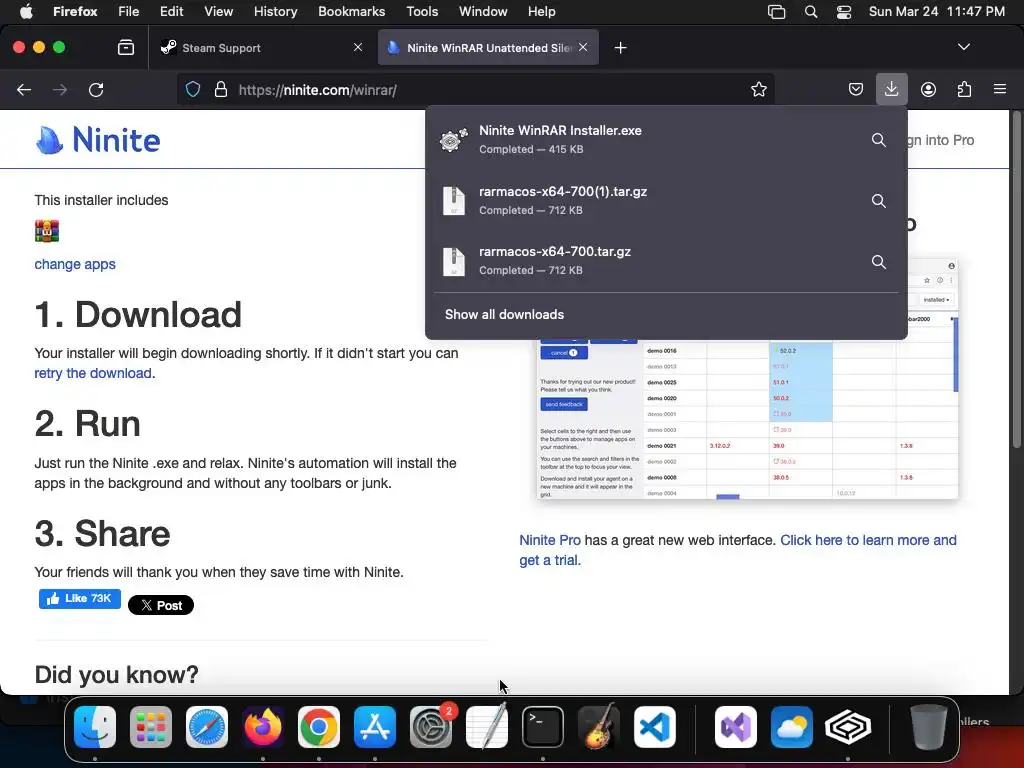The image size is (1024, 768).
Task: Launch Safari from the Dock
Action: click(x=207, y=727)
